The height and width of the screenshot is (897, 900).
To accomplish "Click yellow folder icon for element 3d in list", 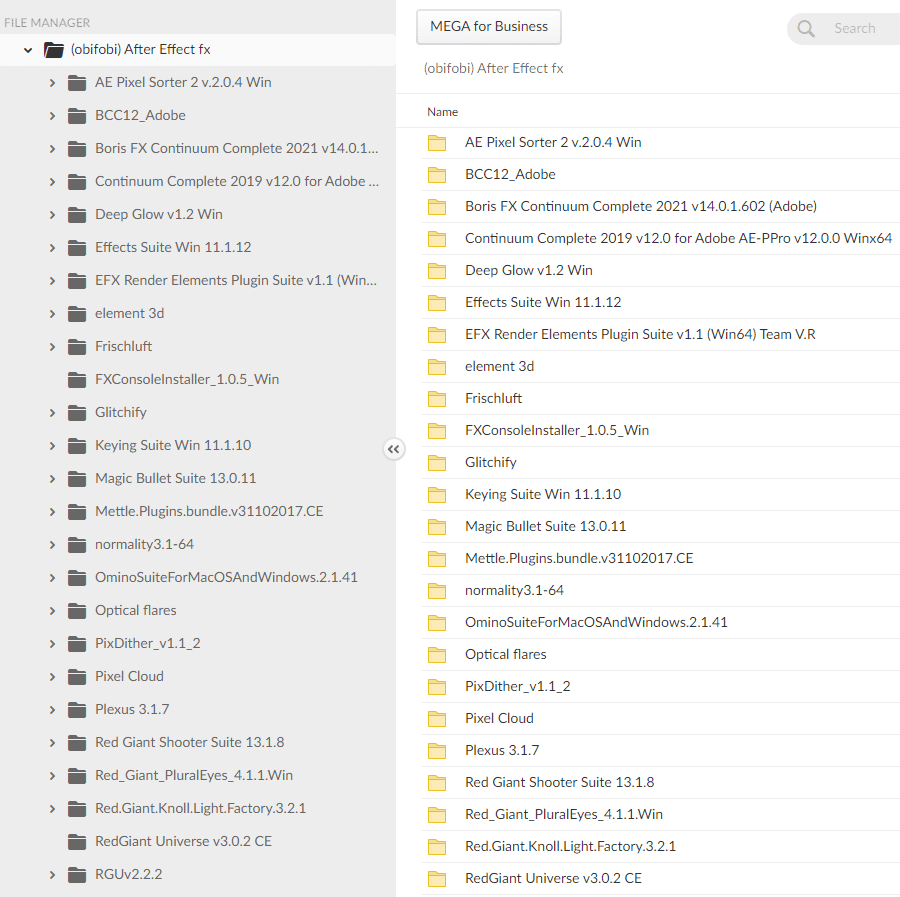I will pyautogui.click(x=437, y=367).
